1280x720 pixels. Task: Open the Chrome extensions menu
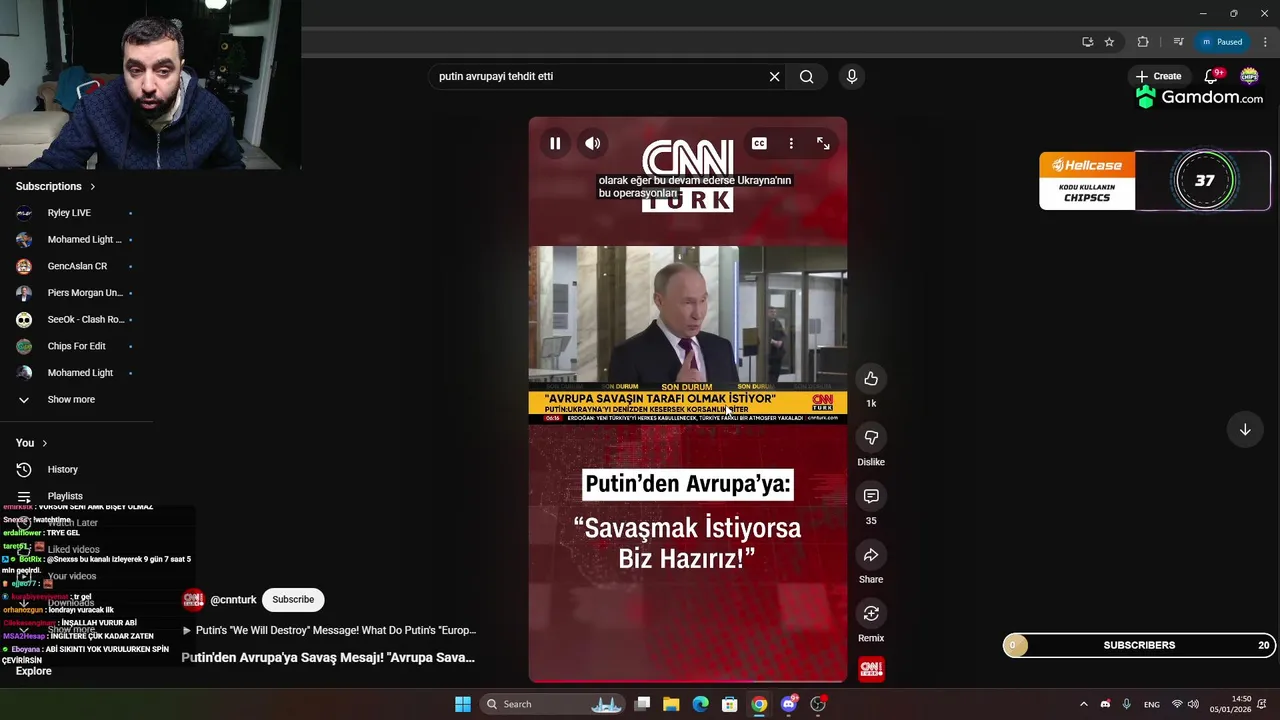point(1143,42)
